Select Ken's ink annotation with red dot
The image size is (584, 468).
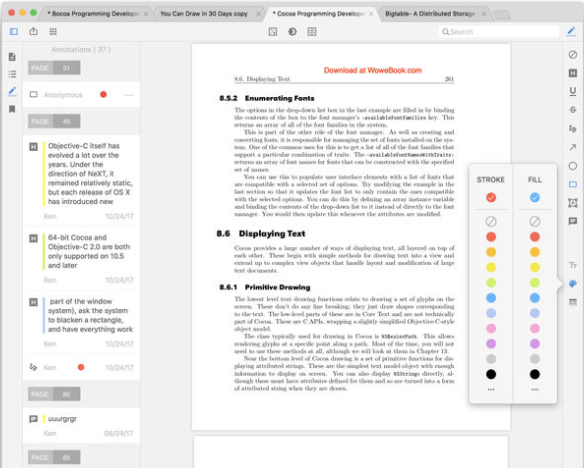click(x=81, y=367)
